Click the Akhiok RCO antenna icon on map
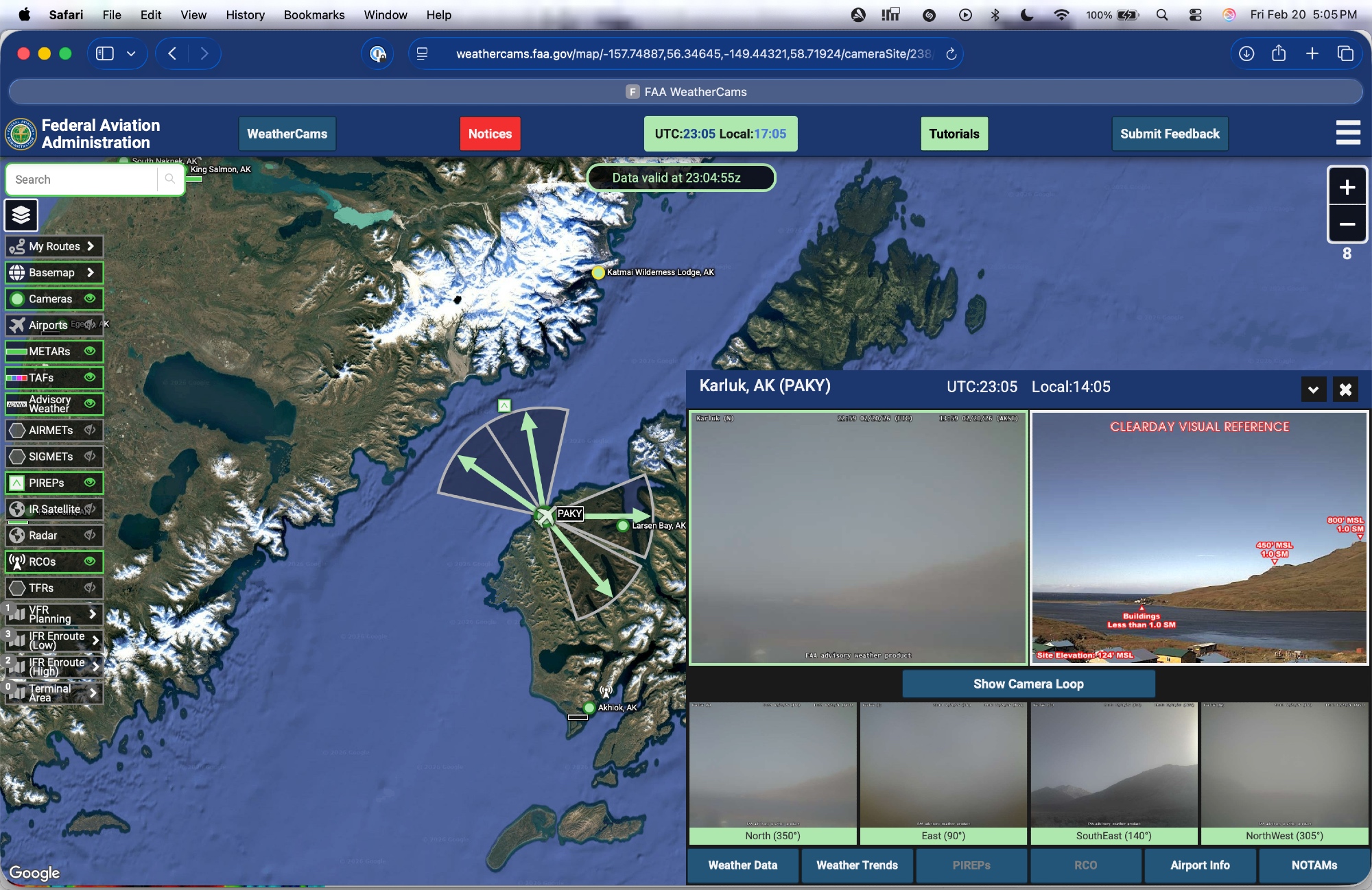The height and width of the screenshot is (890, 1372). pos(605,691)
